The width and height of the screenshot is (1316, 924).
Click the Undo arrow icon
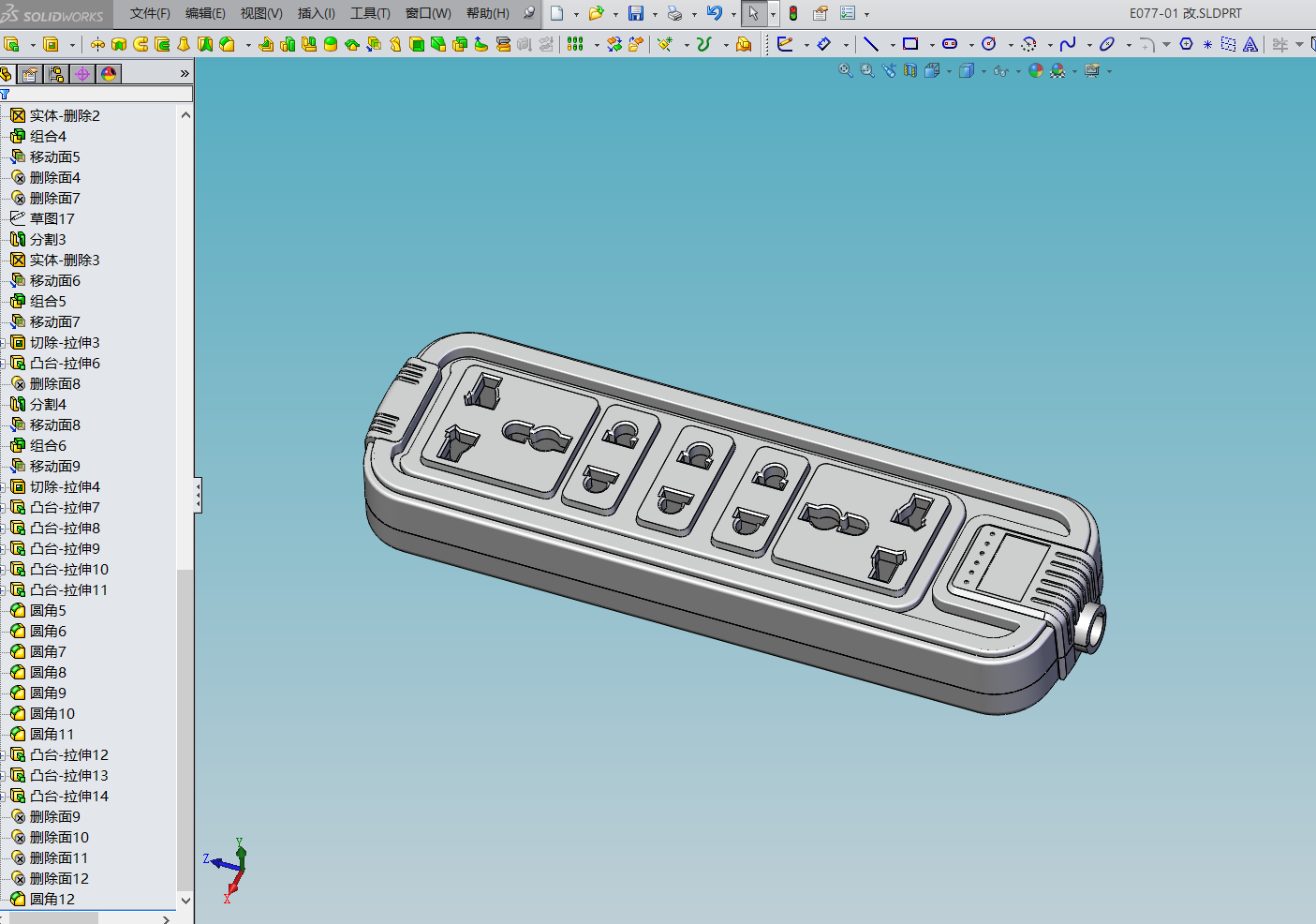(x=714, y=13)
